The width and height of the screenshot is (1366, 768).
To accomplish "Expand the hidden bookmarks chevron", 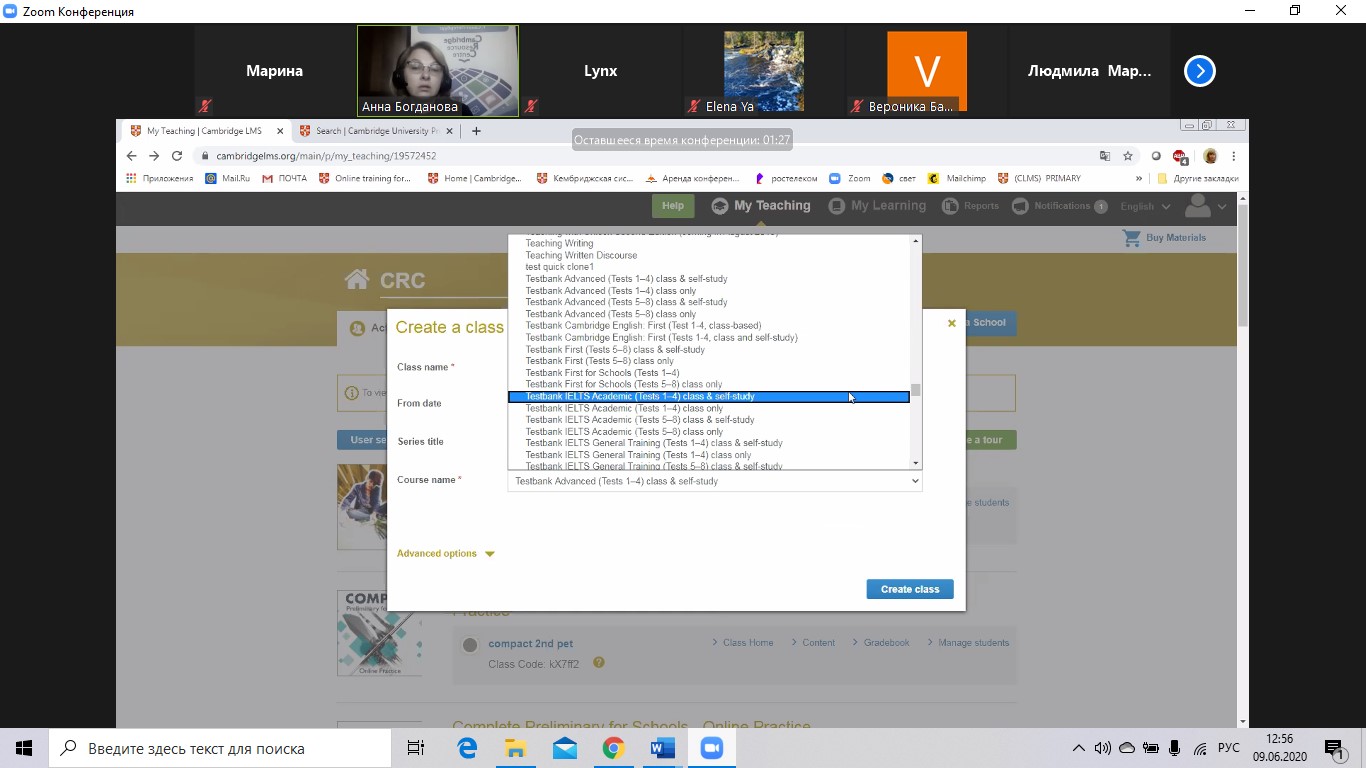I will (x=1139, y=179).
